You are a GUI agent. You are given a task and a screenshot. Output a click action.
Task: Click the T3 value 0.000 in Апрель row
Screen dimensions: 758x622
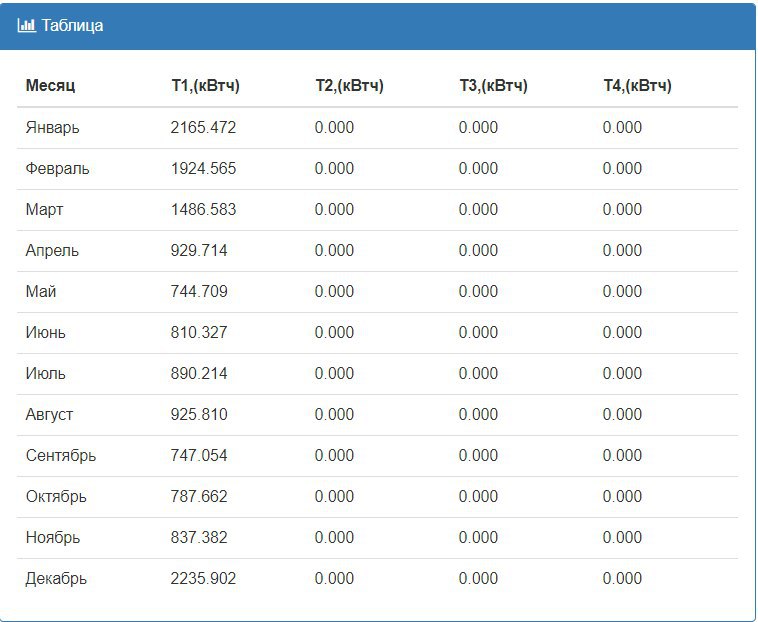point(478,251)
